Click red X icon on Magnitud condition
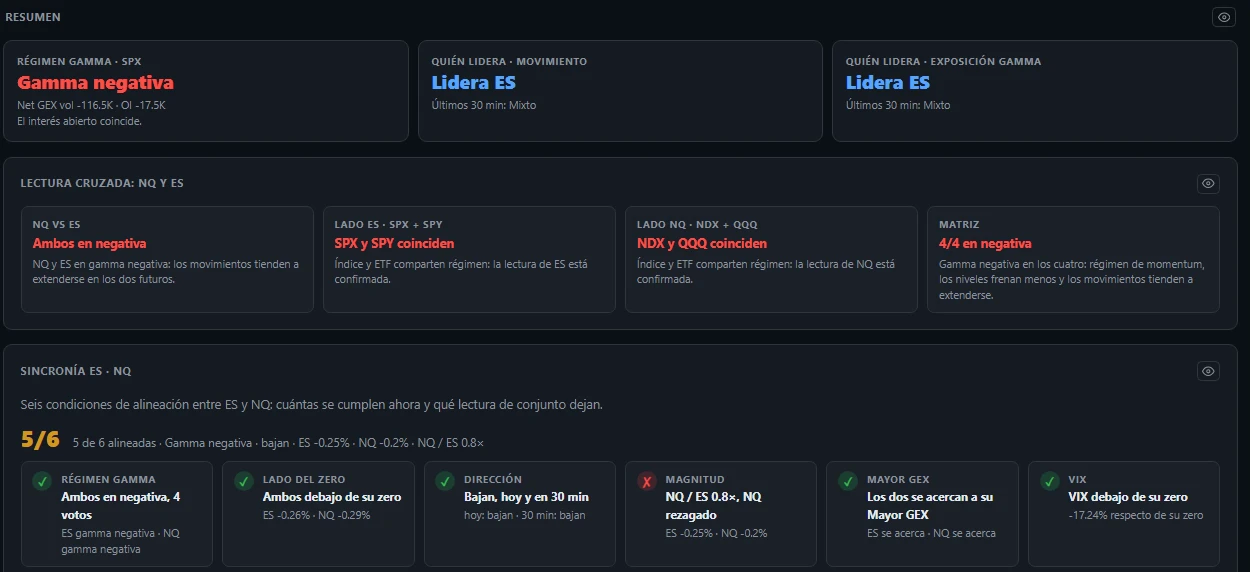This screenshot has width=1250, height=572. [x=646, y=482]
